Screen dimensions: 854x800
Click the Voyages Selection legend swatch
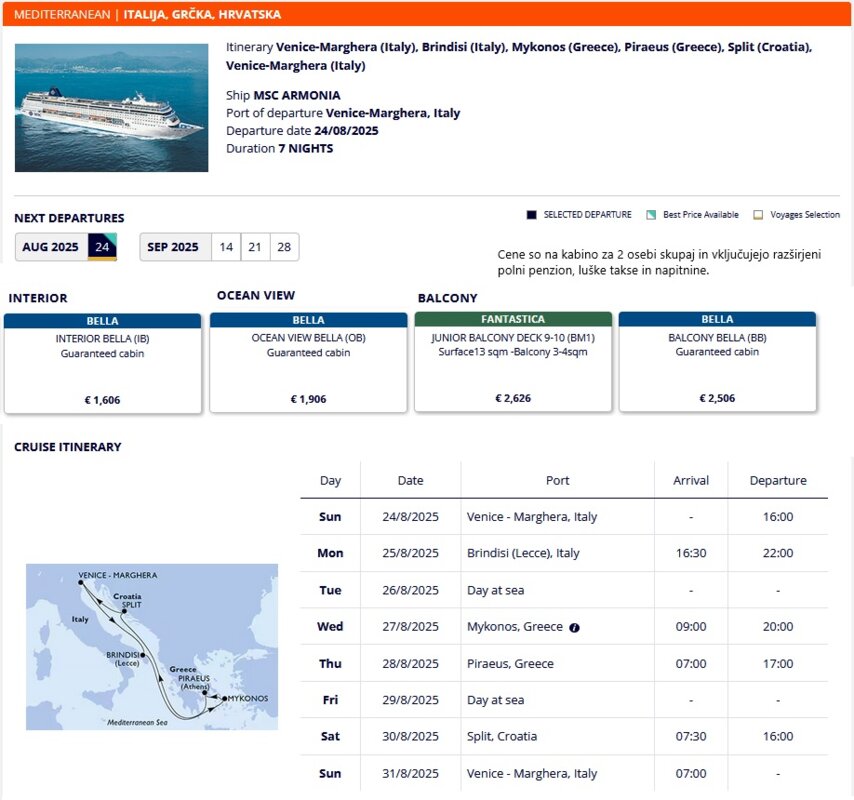758,215
